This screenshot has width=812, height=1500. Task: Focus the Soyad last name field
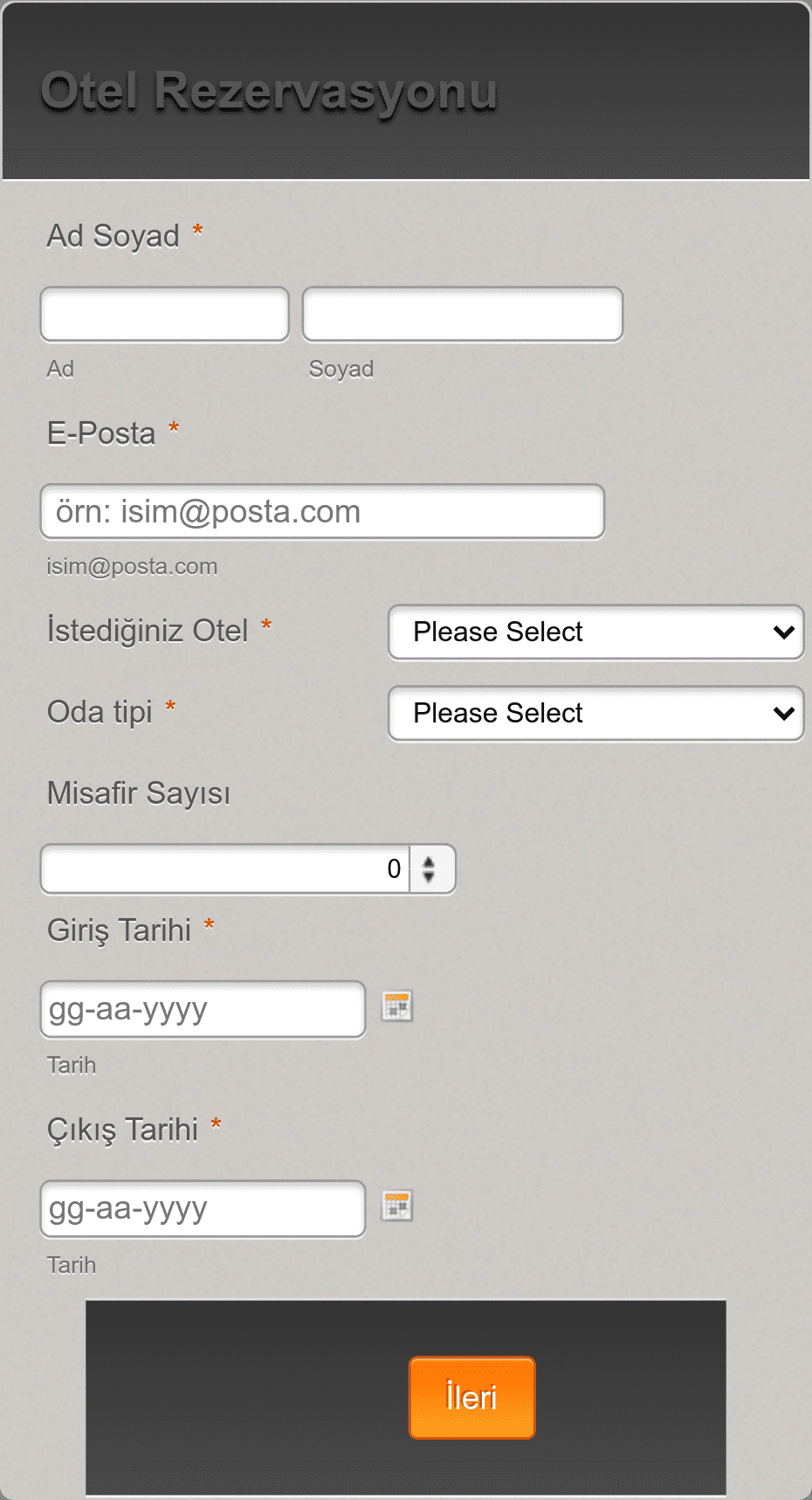tap(463, 314)
